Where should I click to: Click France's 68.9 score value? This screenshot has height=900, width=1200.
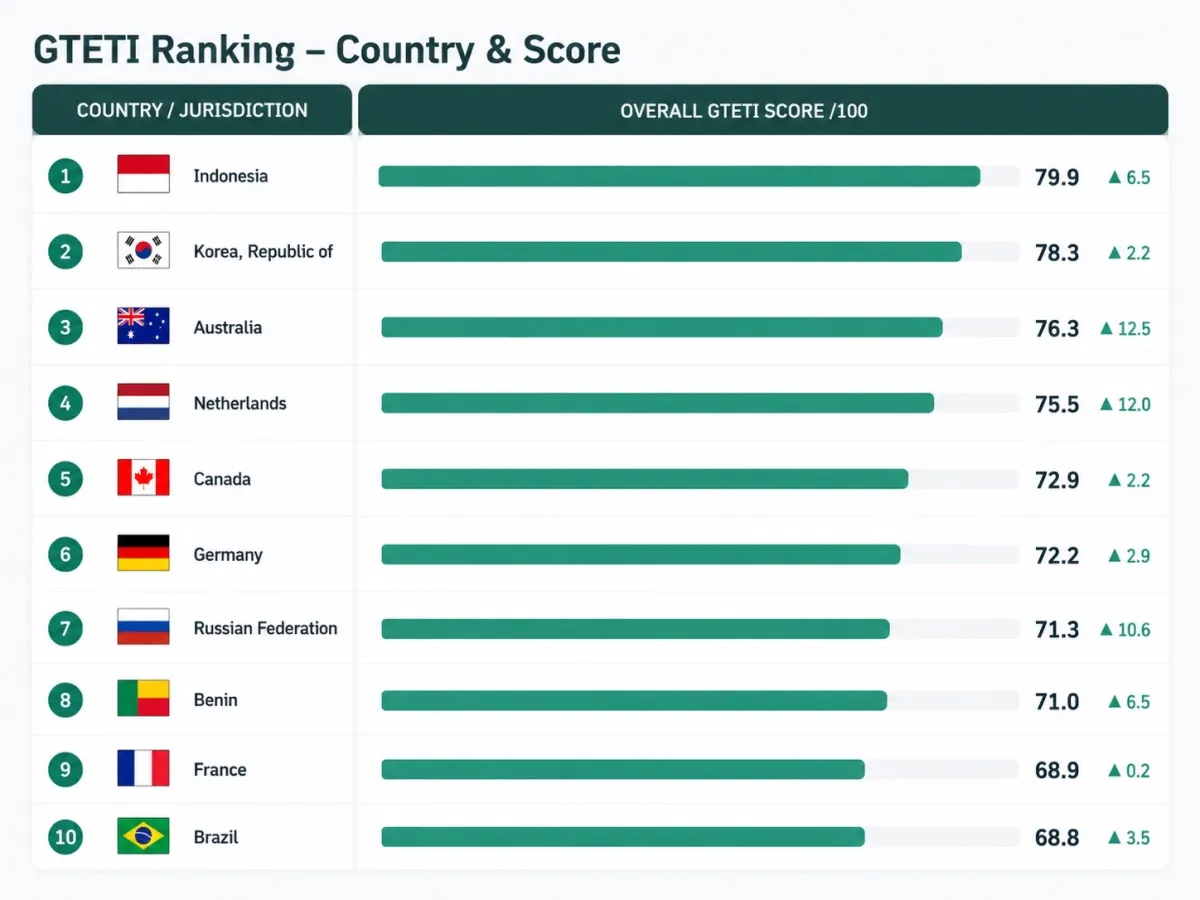1057,770
